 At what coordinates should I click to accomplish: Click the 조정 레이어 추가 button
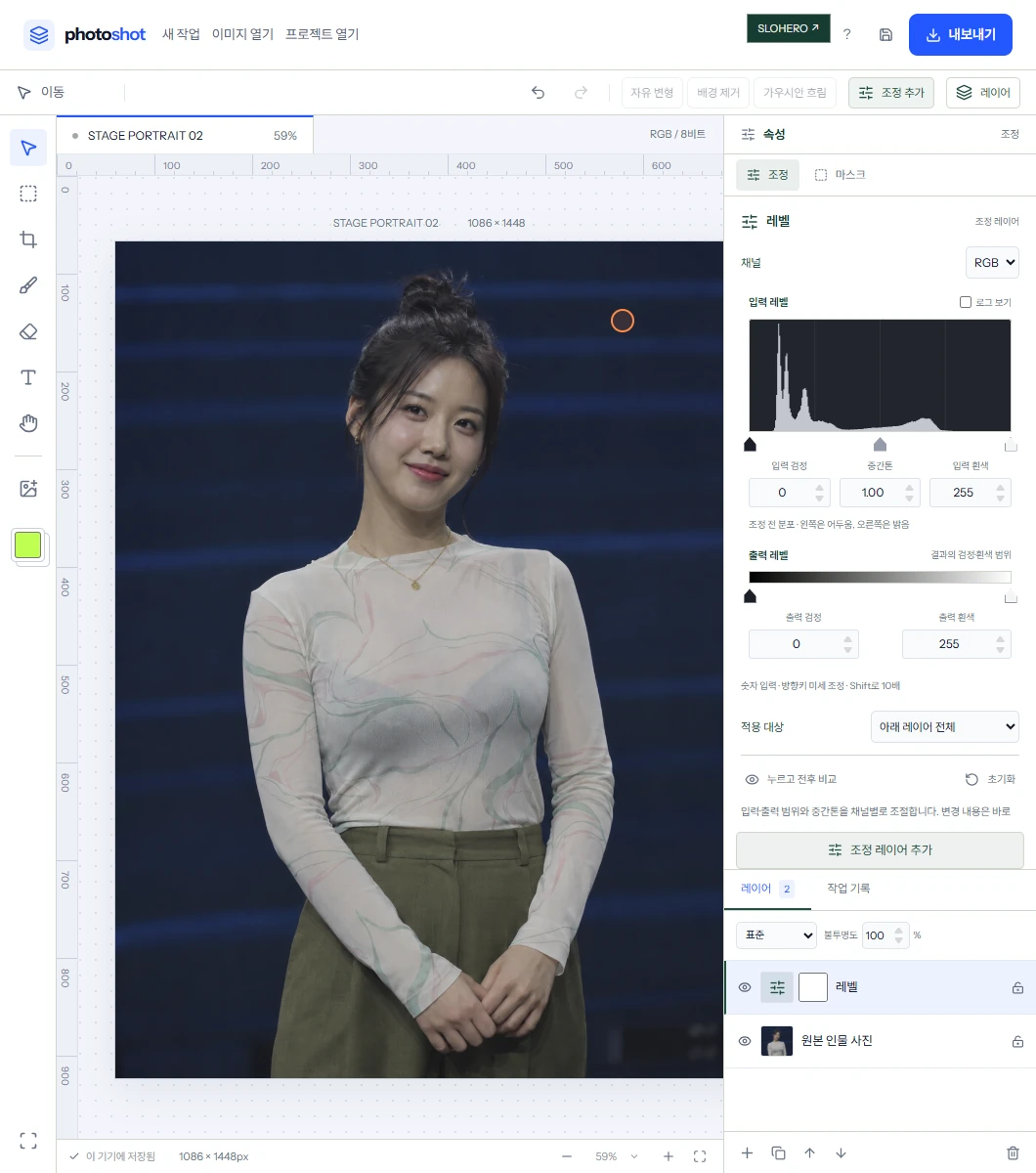click(880, 850)
